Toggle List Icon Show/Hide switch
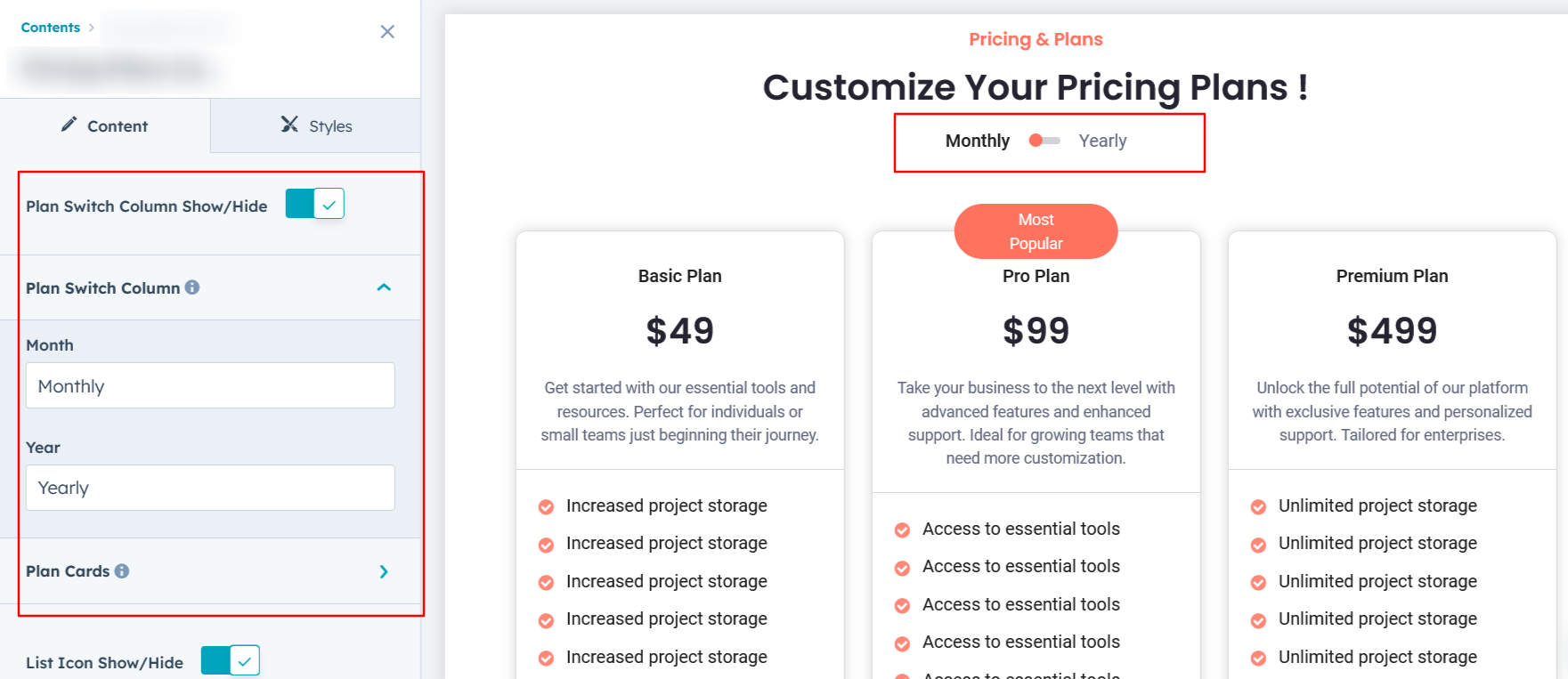The image size is (1568, 679). [x=230, y=661]
